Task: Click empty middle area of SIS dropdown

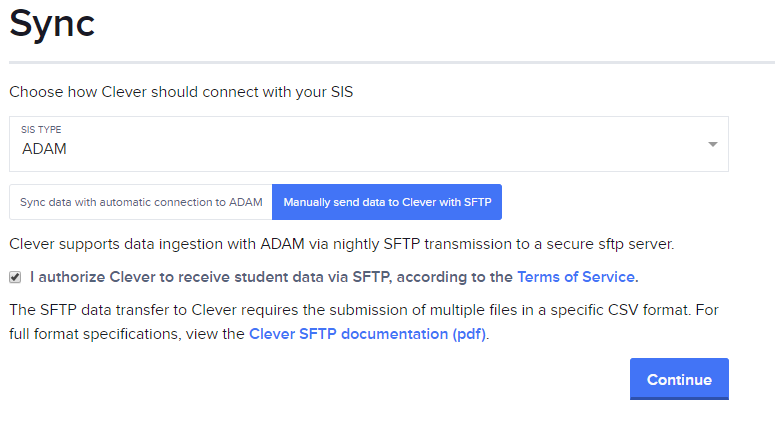Action: (400, 144)
